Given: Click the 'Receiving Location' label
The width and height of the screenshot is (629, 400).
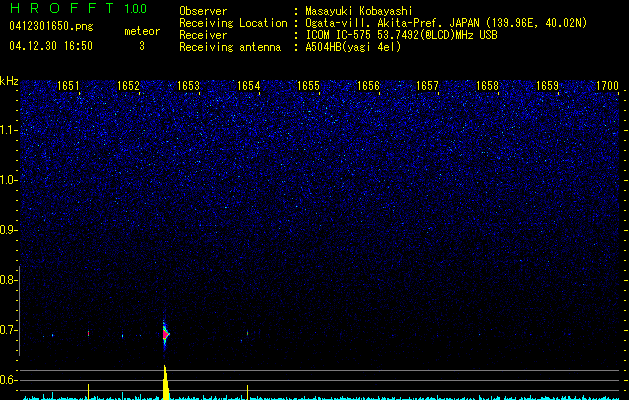Looking at the screenshot, I should (233, 23).
